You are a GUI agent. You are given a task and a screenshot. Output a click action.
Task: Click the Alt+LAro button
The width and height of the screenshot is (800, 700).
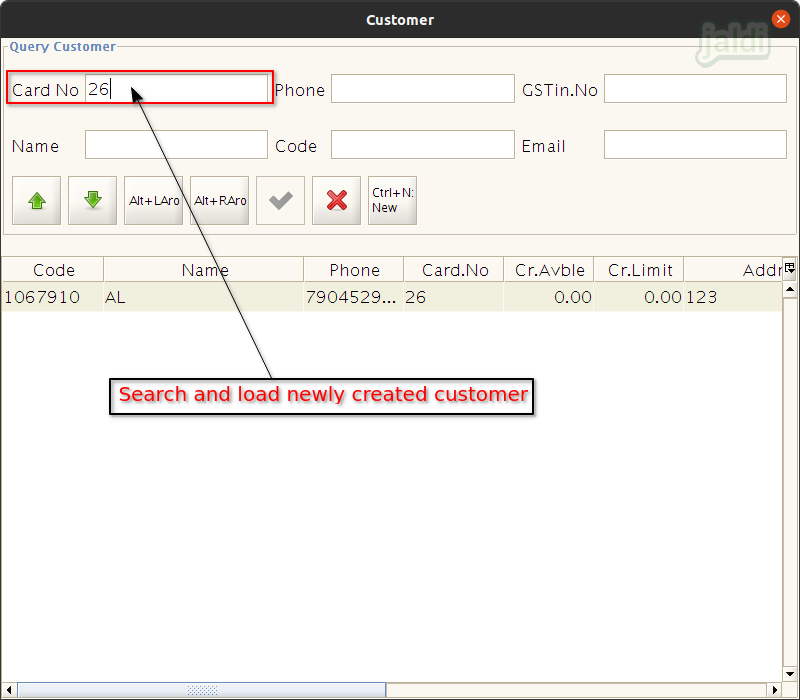click(x=154, y=201)
